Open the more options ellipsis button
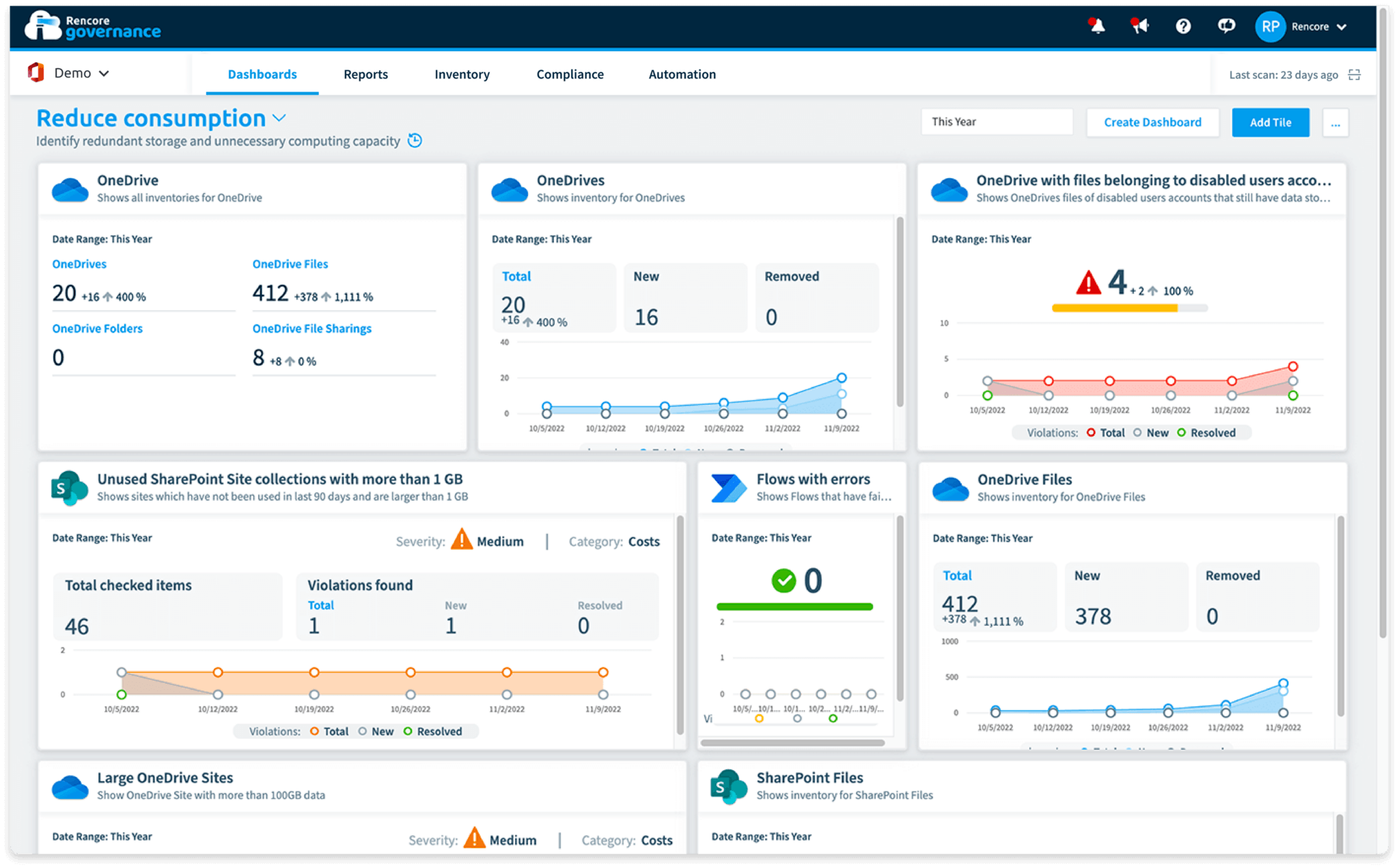Image resolution: width=1399 pixels, height=868 pixels. [1335, 122]
